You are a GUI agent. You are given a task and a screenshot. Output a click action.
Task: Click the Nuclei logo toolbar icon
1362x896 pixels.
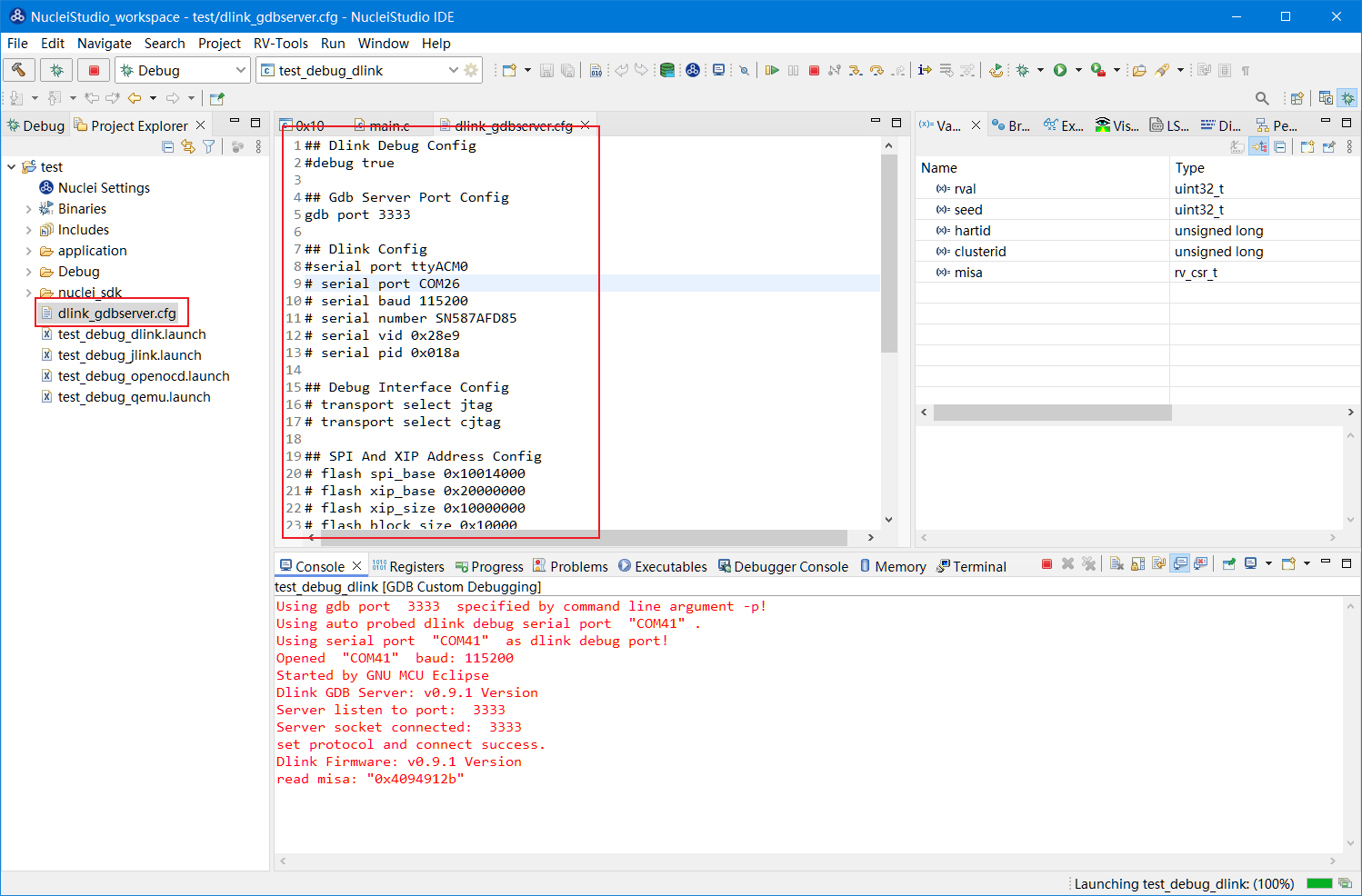(x=693, y=70)
